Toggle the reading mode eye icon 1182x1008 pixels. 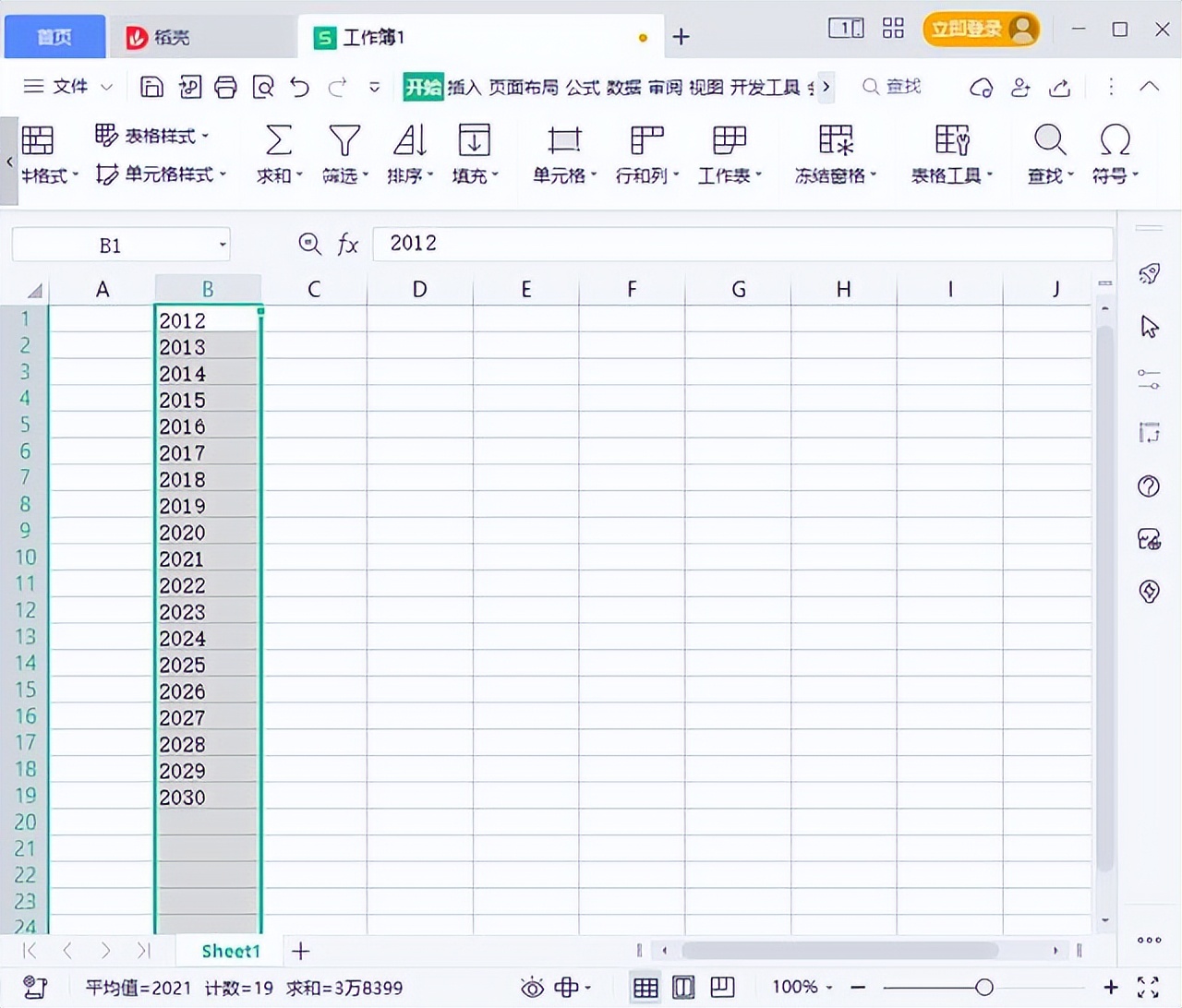tap(533, 987)
